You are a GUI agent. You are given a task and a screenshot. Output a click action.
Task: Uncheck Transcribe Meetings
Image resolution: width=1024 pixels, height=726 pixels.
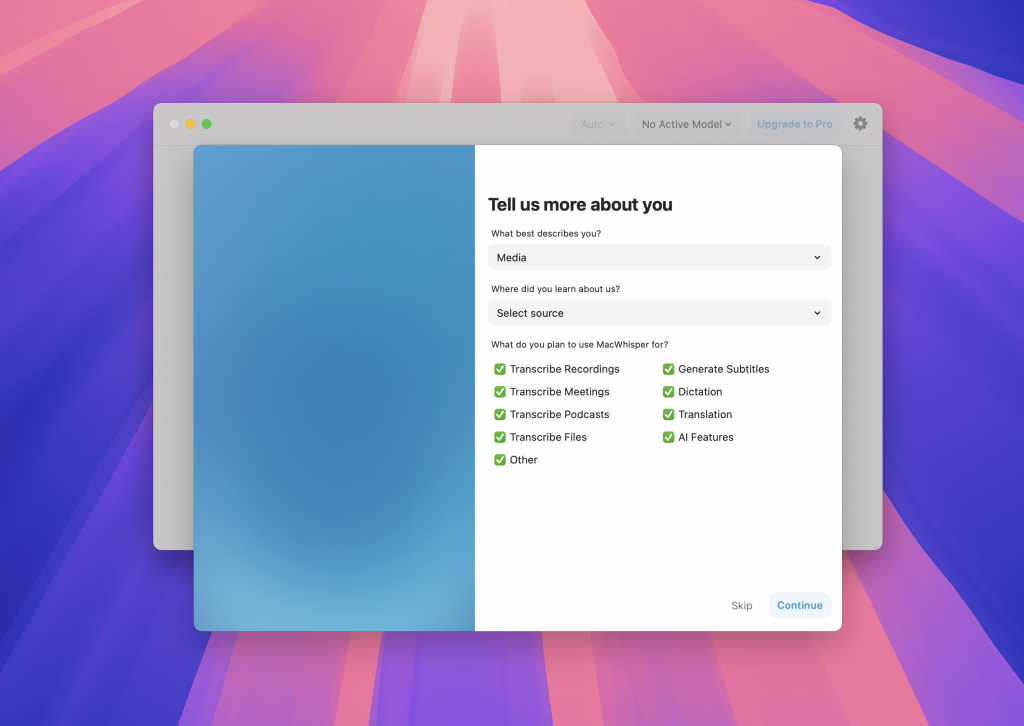[x=499, y=391]
